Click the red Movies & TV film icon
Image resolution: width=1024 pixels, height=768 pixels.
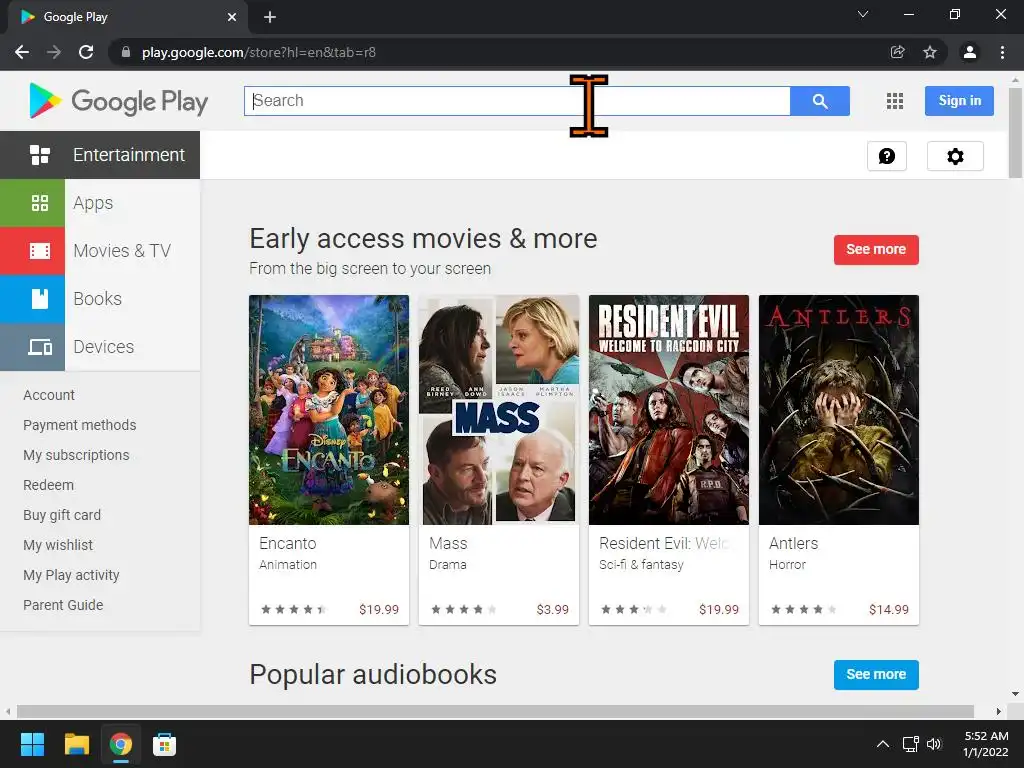(x=40, y=251)
